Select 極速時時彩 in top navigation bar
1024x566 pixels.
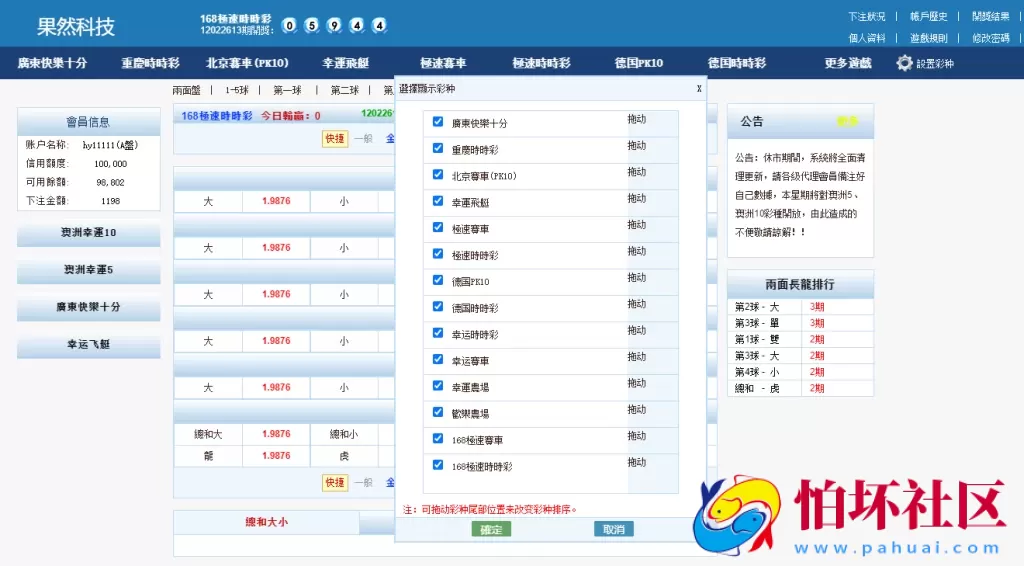coord(541,63)
